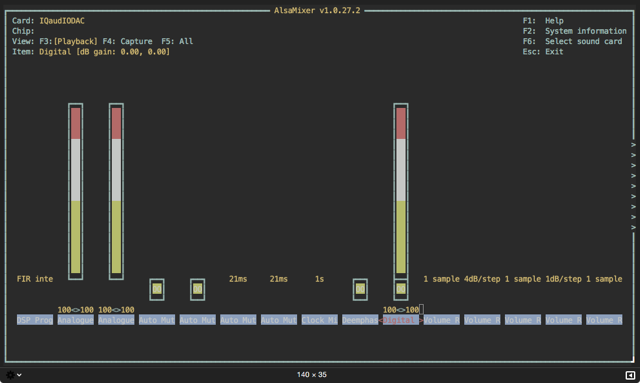Click the Chip: info line
The height and width of the screenshot is (383, 640).
[x=23, y=31]
